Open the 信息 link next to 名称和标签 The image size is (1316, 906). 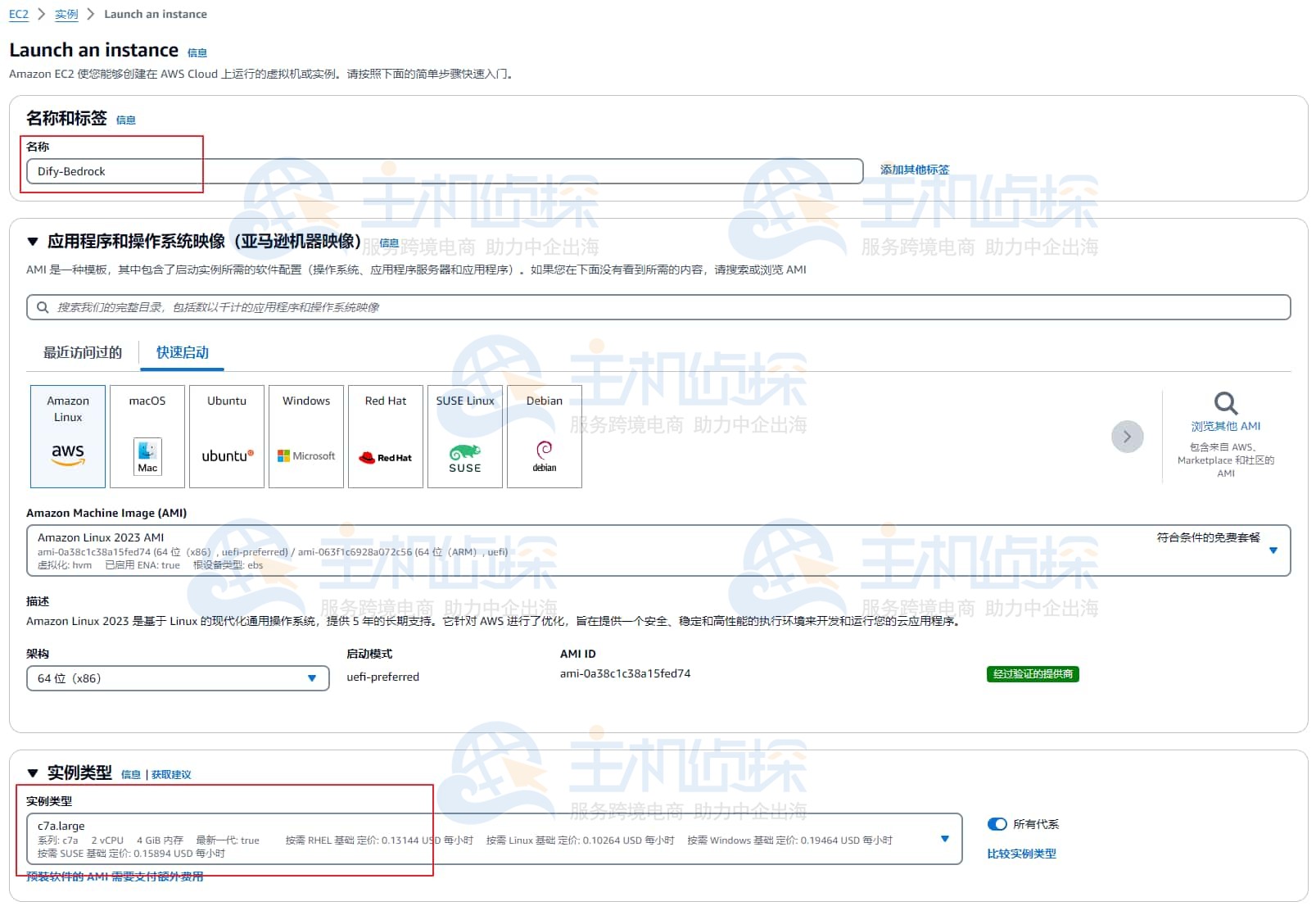click(x=126, y=120)
